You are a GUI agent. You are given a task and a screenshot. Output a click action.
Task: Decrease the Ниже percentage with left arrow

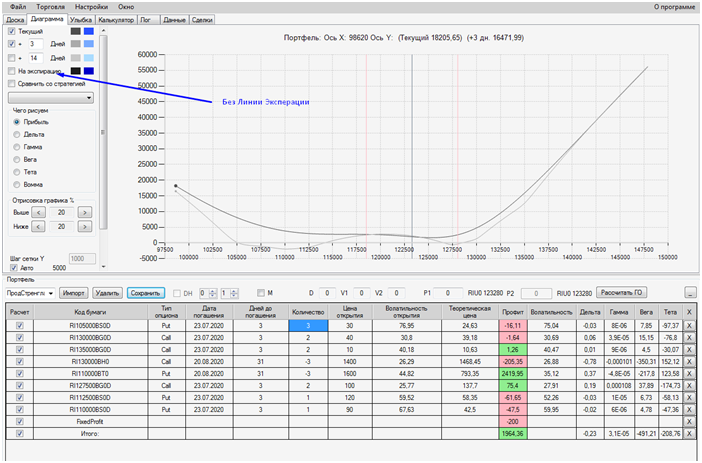[38, 227]
